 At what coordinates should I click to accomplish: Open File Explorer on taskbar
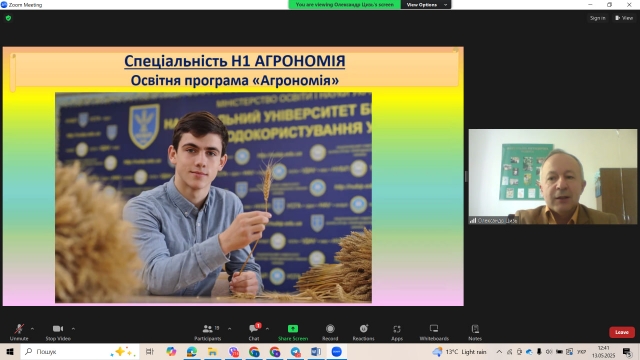click(x=213, y=351)
